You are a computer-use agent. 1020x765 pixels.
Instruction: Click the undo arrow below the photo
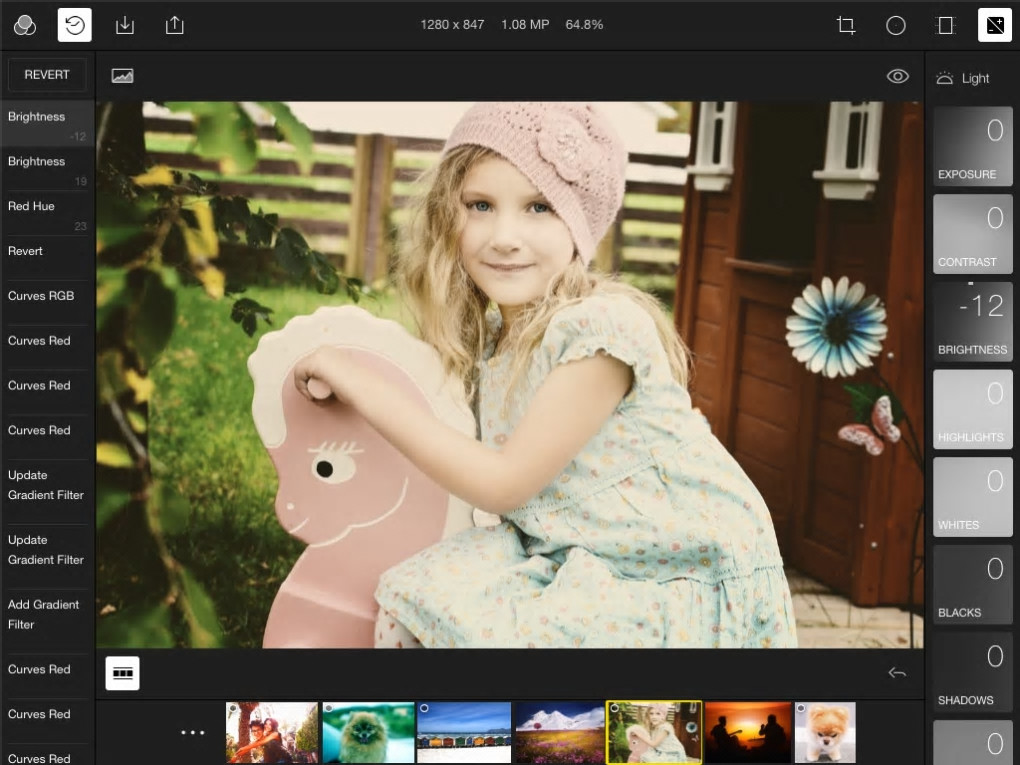(897, 673)
